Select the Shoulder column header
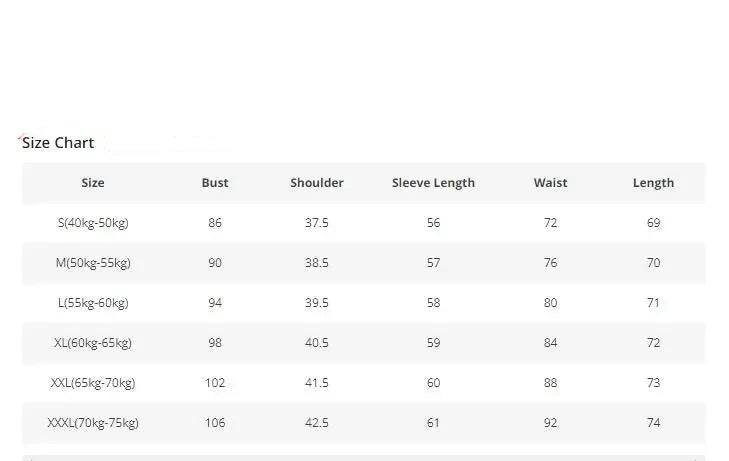The height and width of the screenshot is (461, 729). pyautogui.click(x=317, y=183)
